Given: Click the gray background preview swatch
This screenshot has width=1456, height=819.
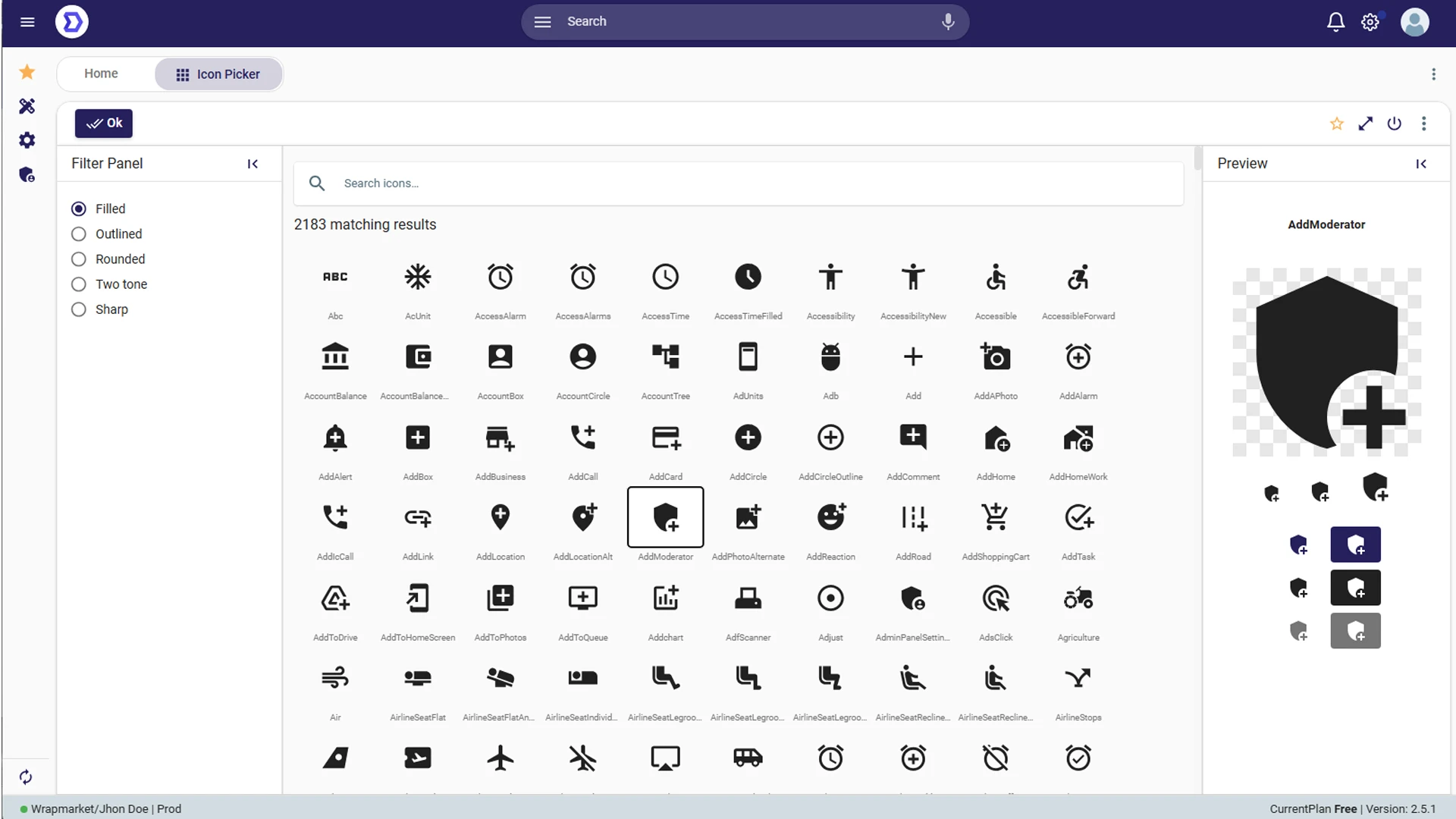Looking at the screenshot, I should [x=1355, y=631].
